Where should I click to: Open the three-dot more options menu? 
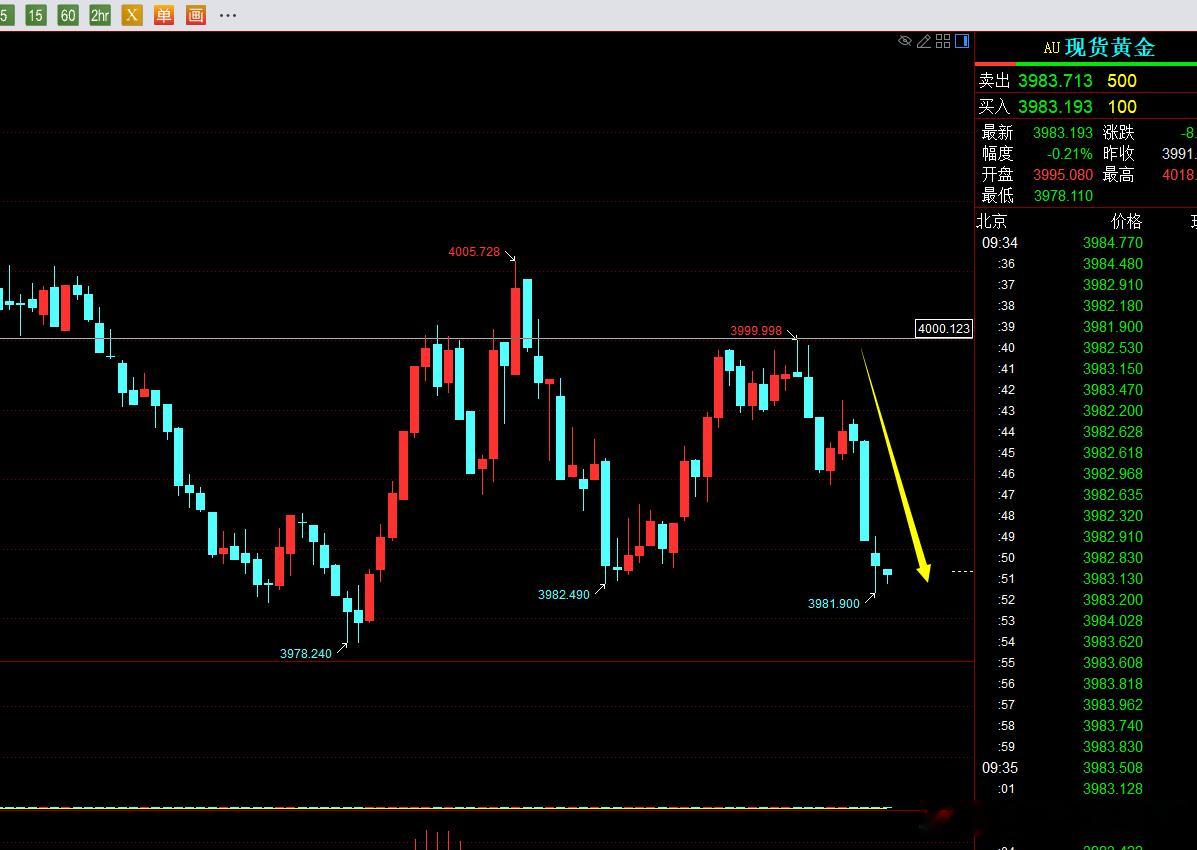pos(227,15)
